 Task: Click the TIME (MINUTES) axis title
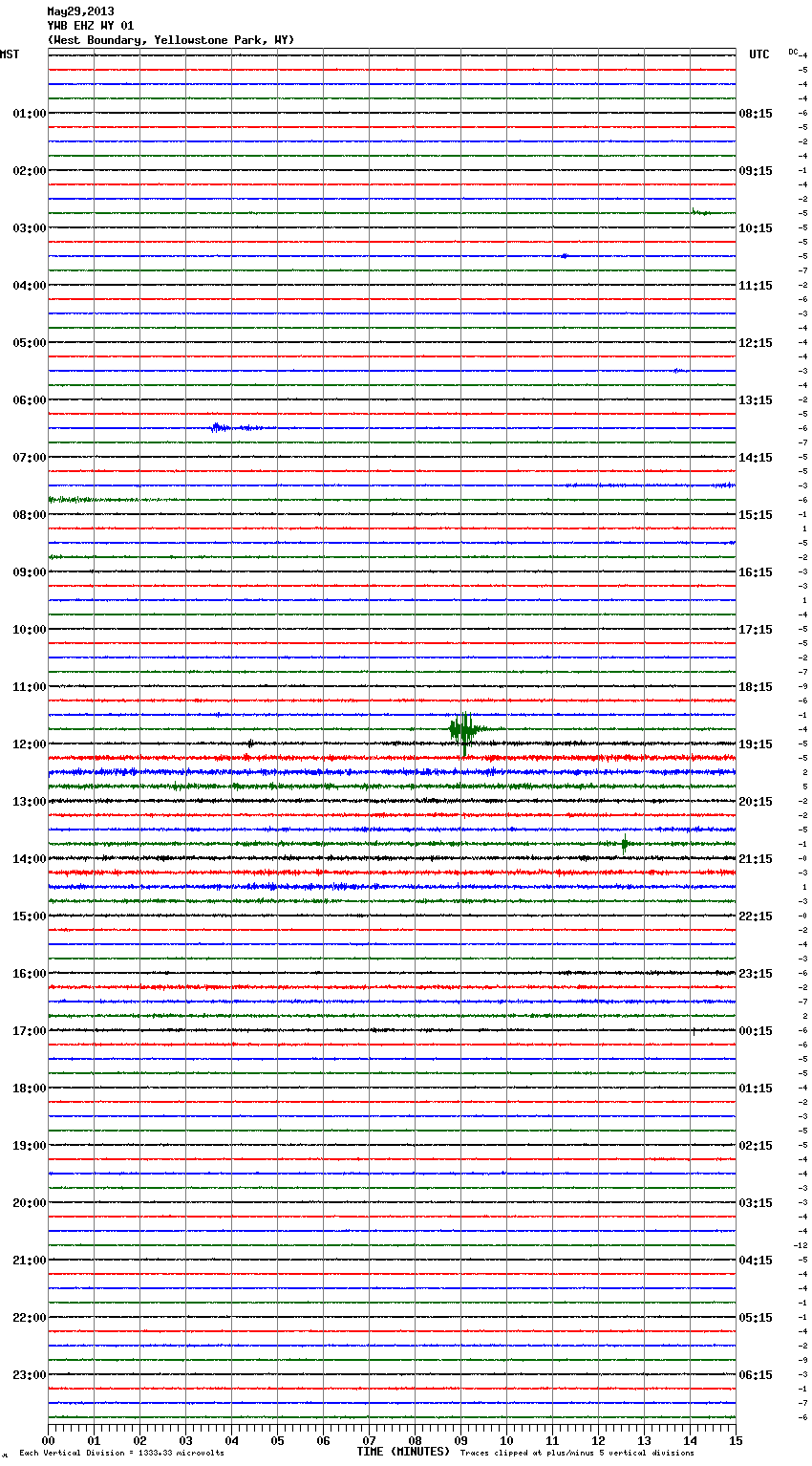pyautogui.click(x=403, y=1452)
